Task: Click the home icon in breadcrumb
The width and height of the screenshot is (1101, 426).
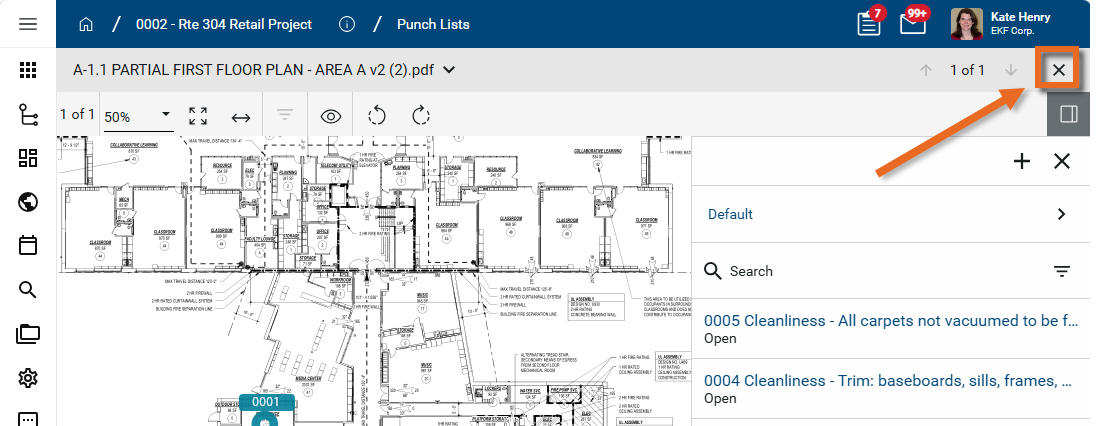Action: [x=87, y=24]
